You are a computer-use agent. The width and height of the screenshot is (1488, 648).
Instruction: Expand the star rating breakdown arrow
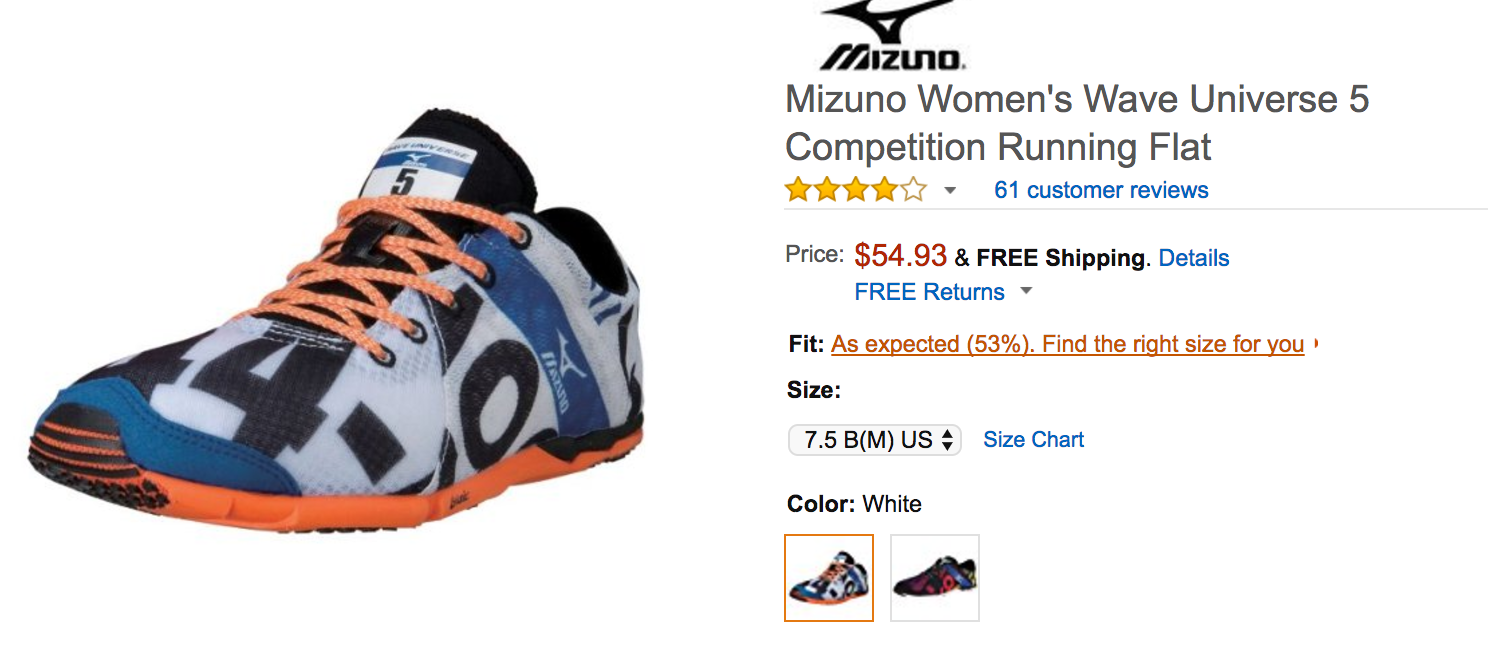tap(950, 191)
